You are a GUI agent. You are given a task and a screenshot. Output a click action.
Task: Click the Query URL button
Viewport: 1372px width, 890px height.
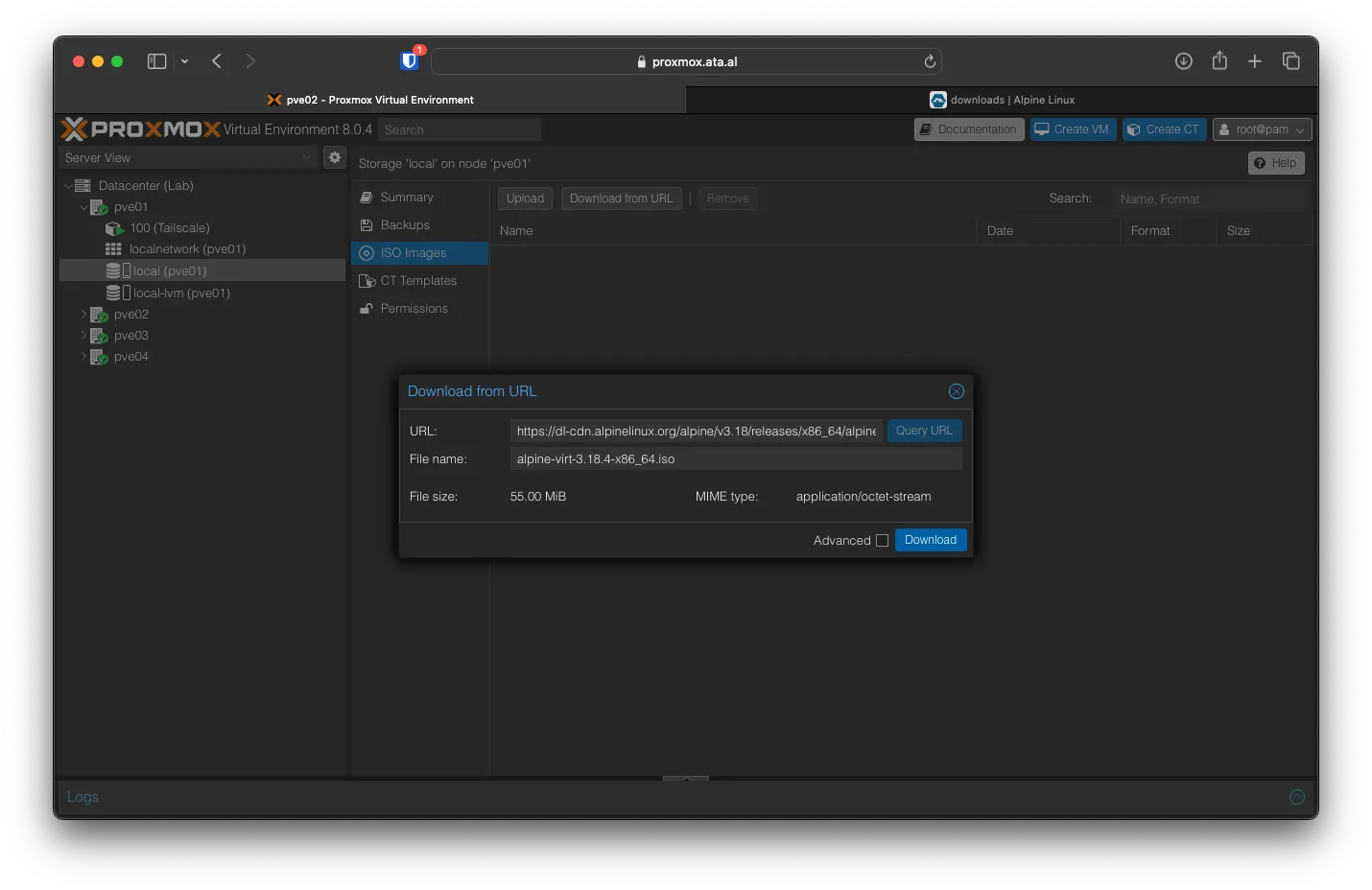click(x=924, y=431)
